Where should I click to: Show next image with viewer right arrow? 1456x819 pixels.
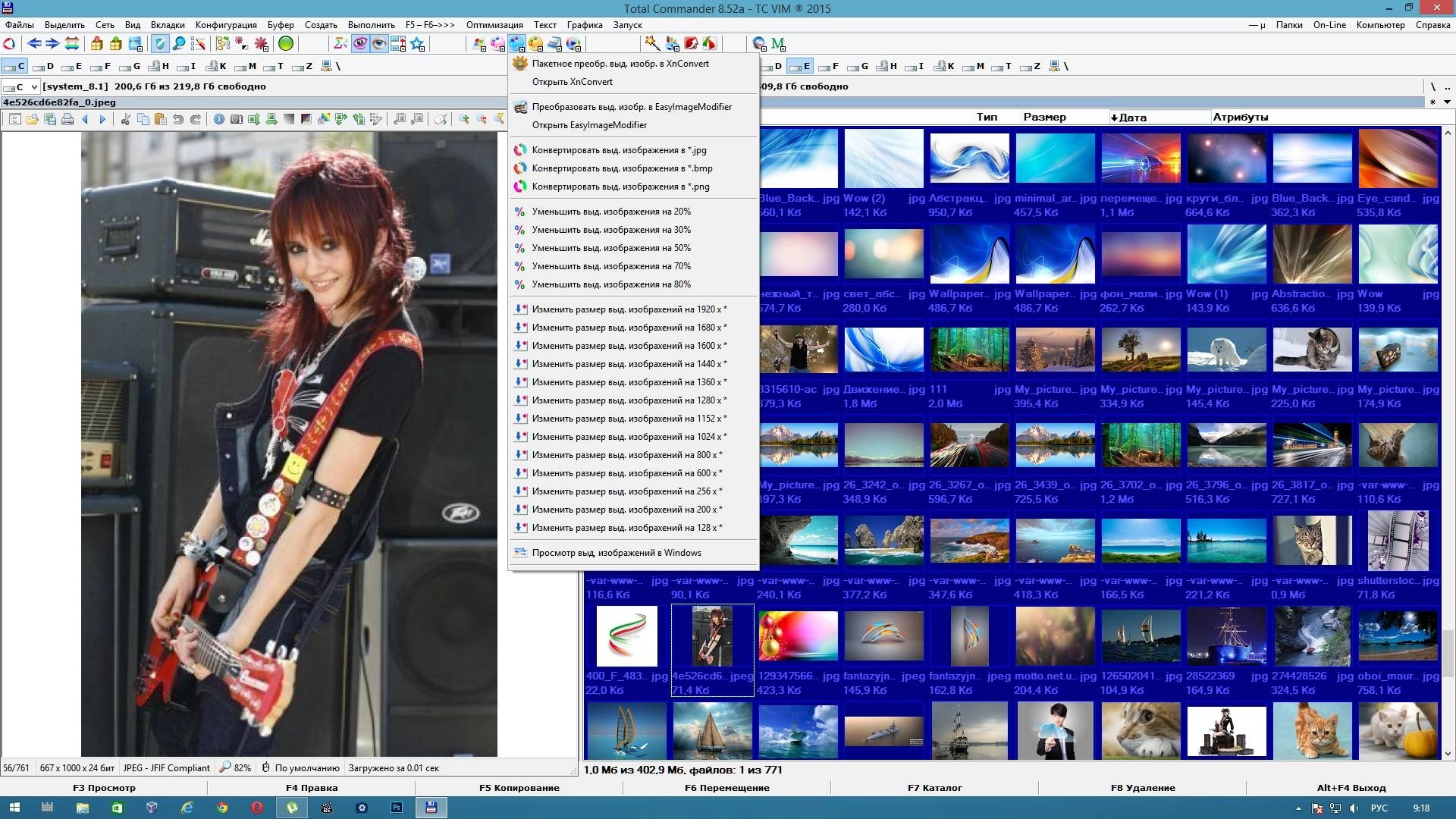tap(102, 119)
